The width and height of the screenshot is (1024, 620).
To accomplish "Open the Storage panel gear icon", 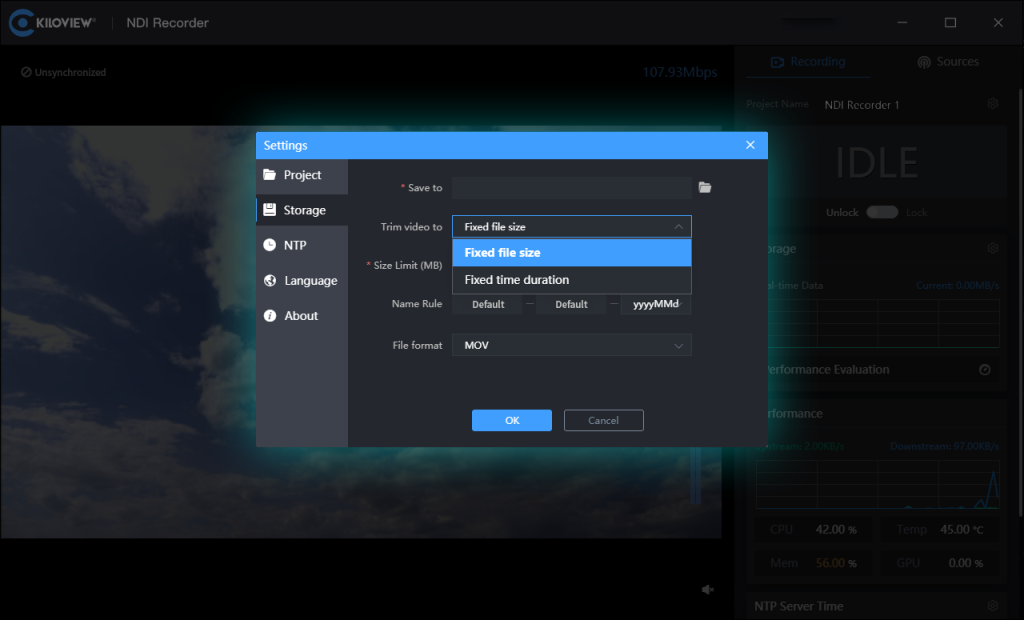I will pos(992,248).
